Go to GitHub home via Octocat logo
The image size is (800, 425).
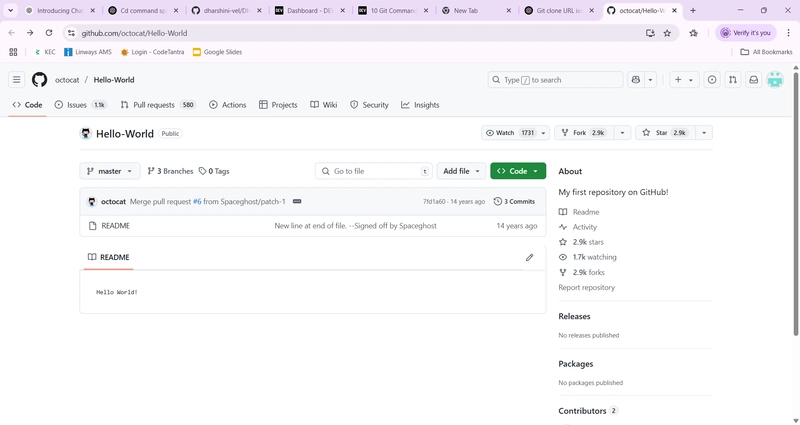(x=39, y=80)
